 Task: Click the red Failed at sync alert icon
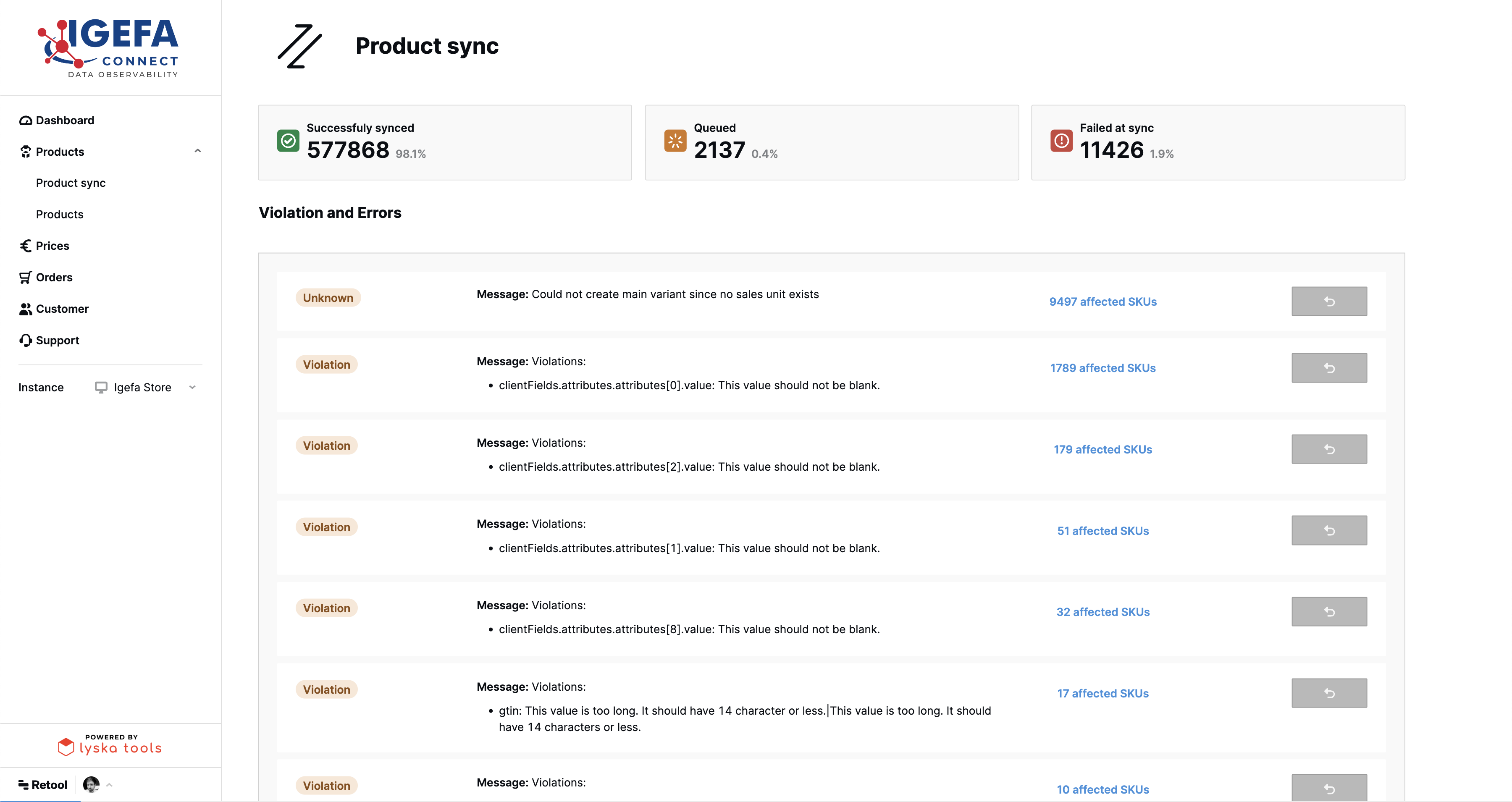coord(1060,141)
